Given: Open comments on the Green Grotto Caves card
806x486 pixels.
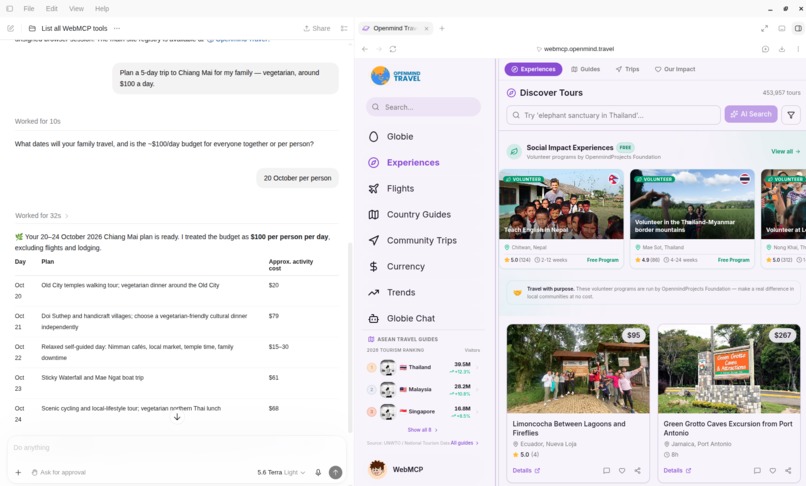Looking at the screenshot, I should click(x=757, y=471).
